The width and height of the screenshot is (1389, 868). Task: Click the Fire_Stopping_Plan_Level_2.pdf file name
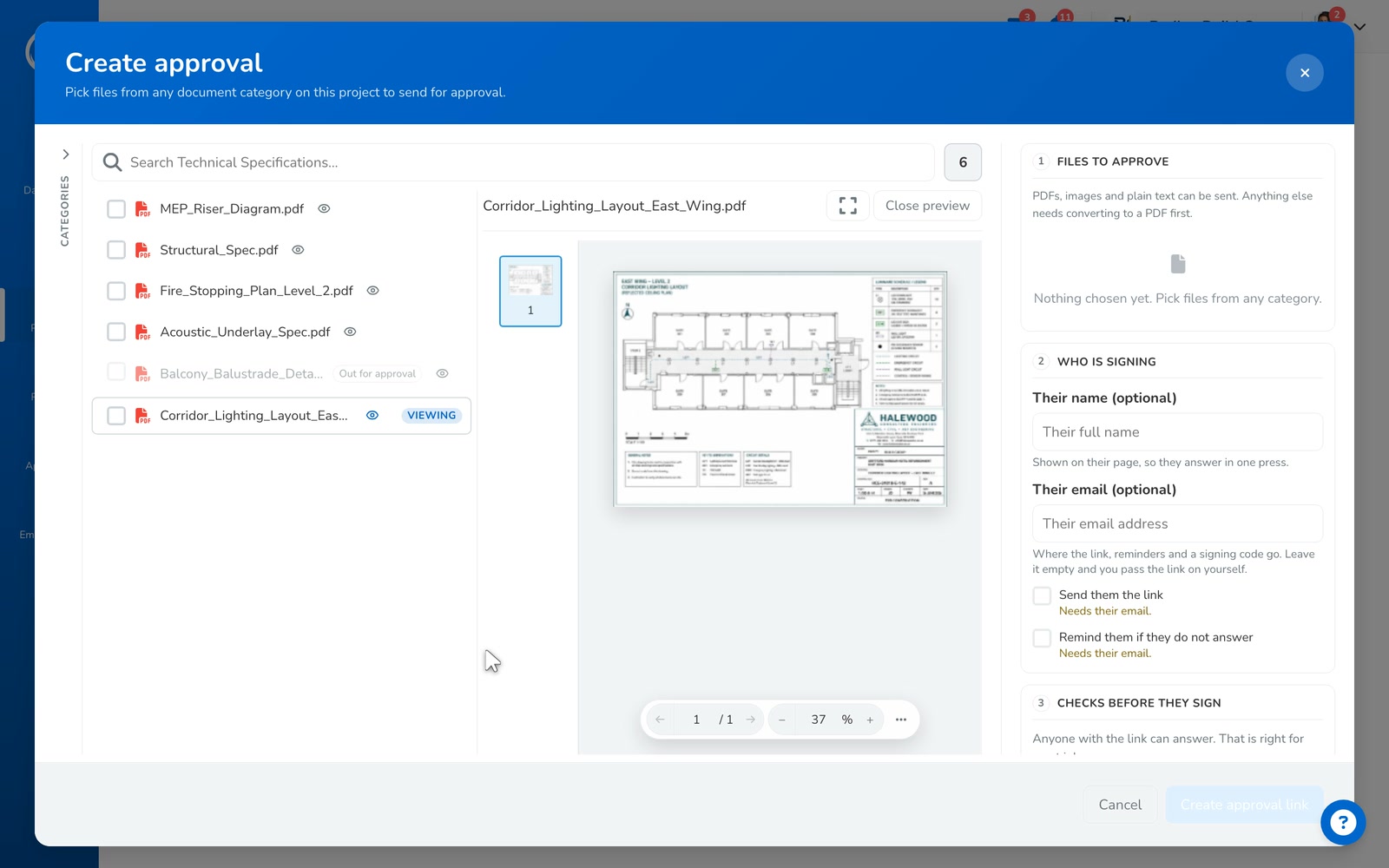(256, 291)
